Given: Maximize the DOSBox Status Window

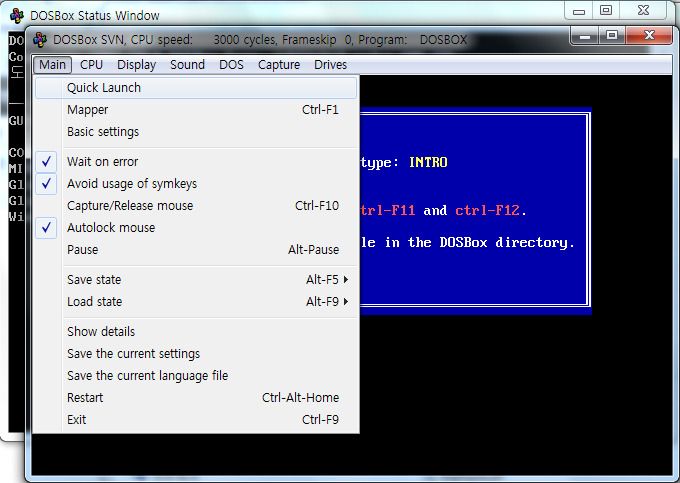Looking at the screenshot, I should click(606, 11).
